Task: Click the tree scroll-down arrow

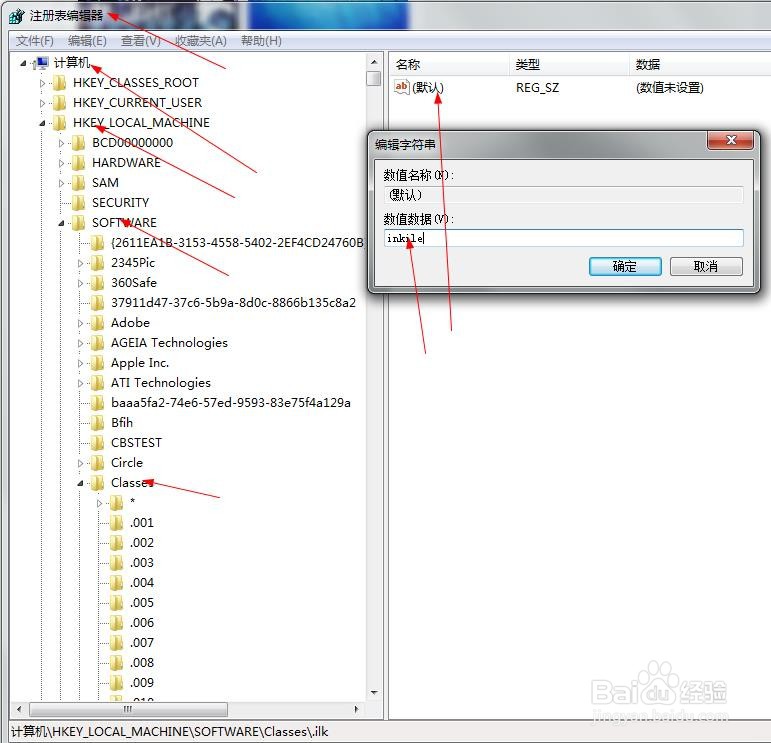Action: [374, 693]
